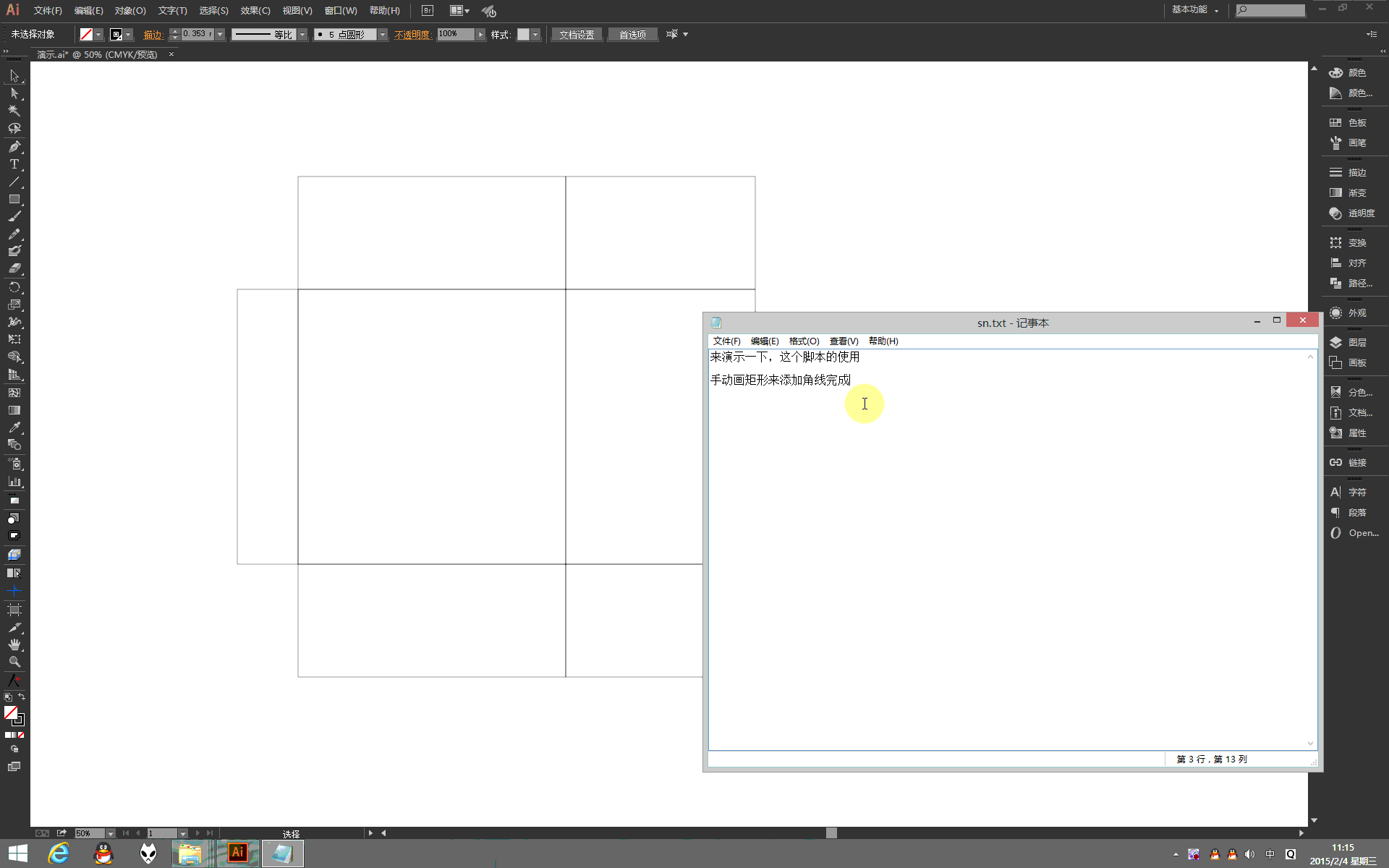Viewport: 1389px width, 868px height.
Task: Select the Eyedropper tool in toolbar
Action: click(x=14, y=427)
